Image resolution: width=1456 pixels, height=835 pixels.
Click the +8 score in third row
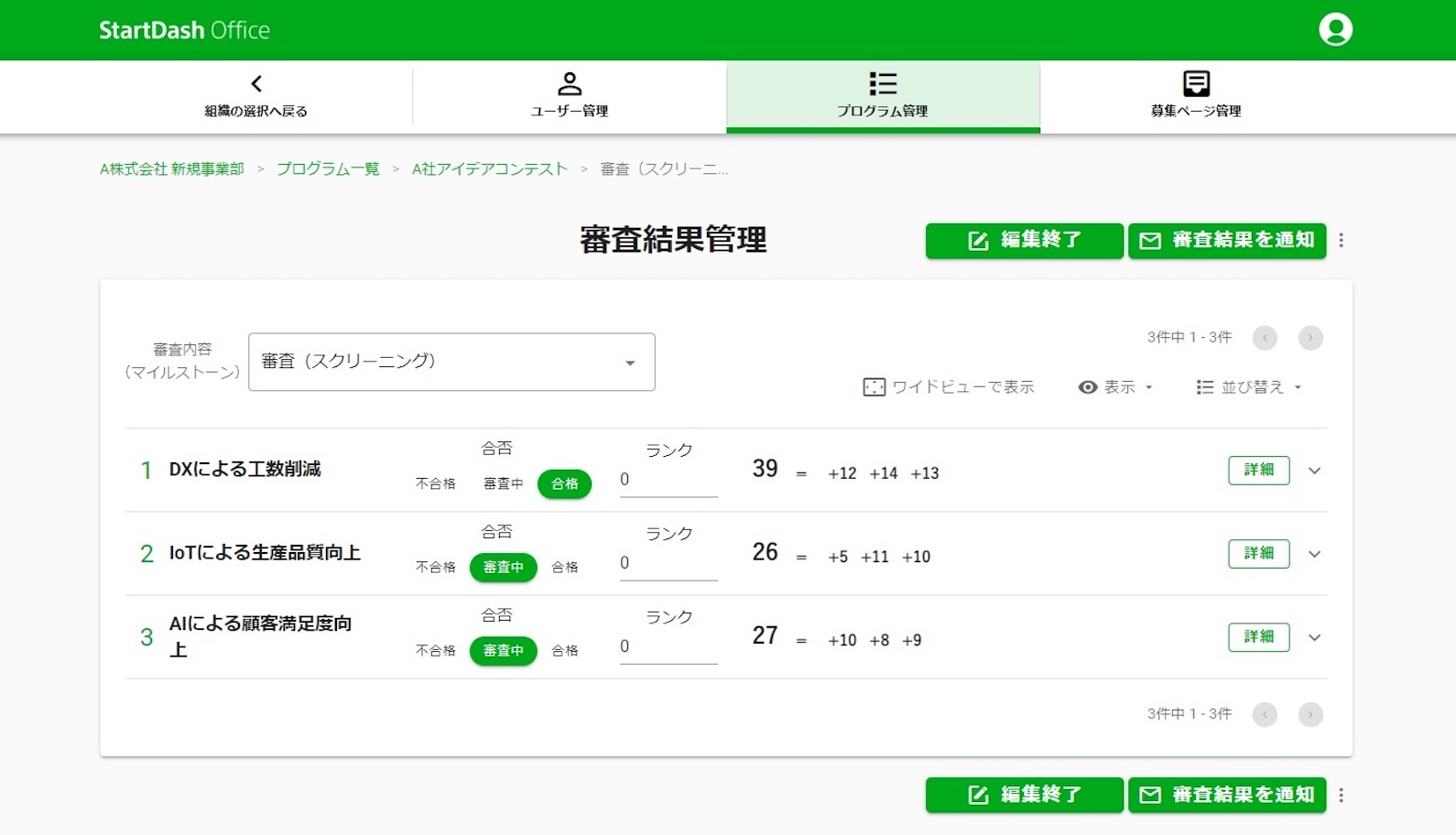pos(879,640)
